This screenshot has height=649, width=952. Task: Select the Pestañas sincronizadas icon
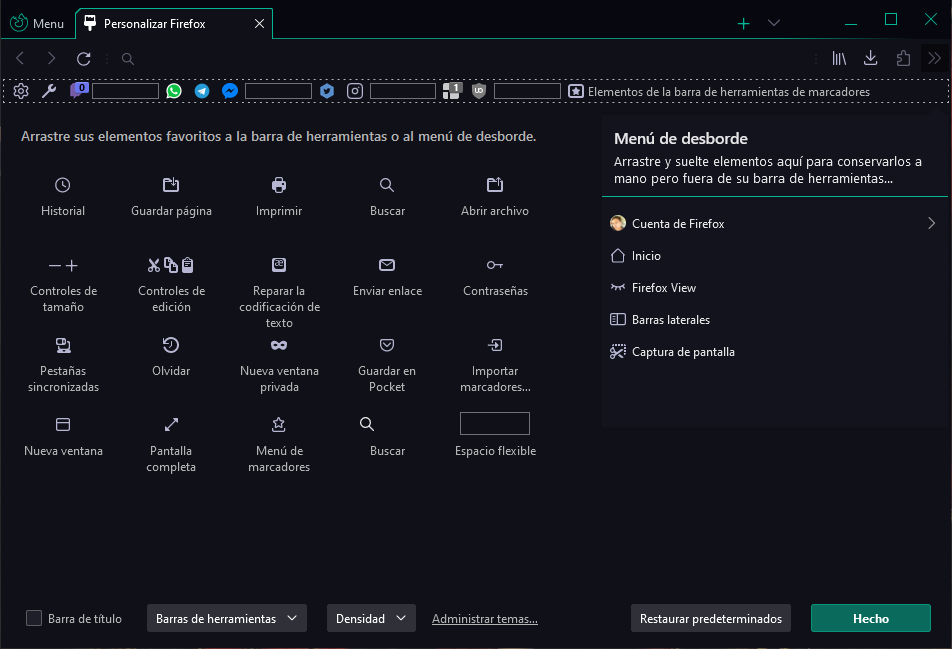pyautogui.click(x=63, y=345)
